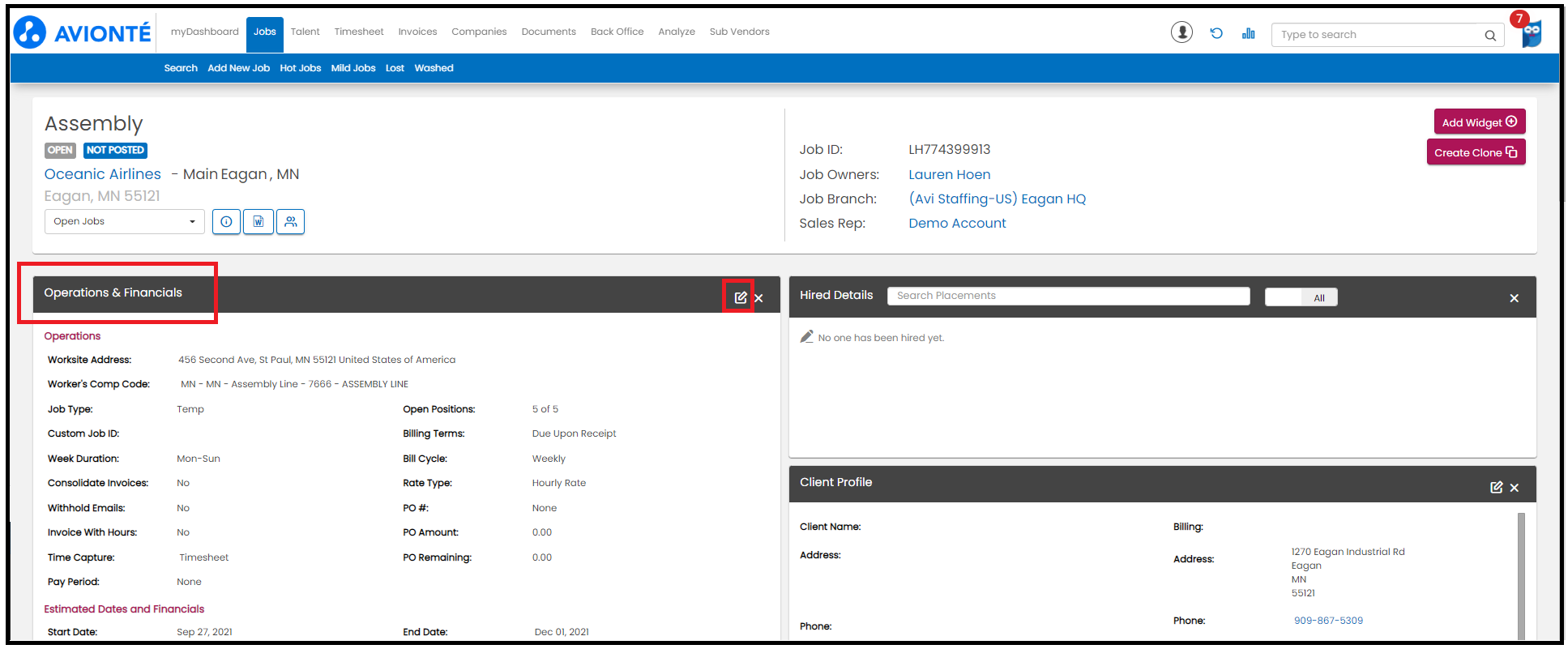Go to Documents
The width and height of the screenshot is (1568, 649).
[x=549, y=32]
